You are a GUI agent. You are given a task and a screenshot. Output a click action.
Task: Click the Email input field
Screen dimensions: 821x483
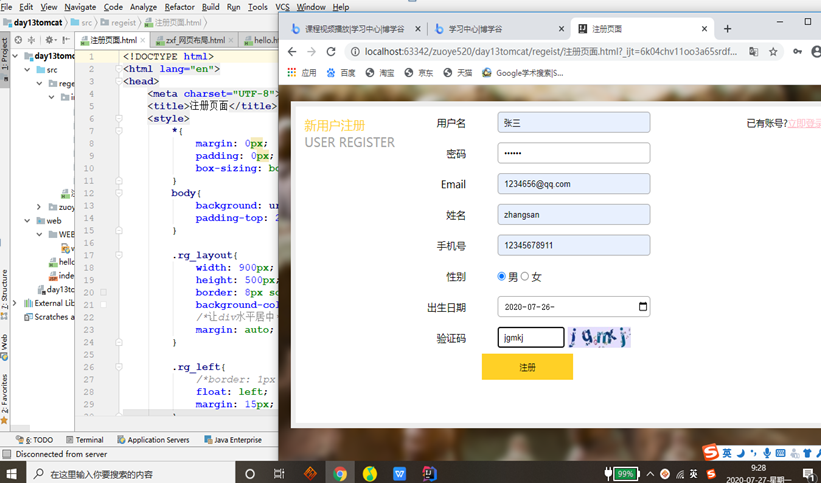[573, 184]
